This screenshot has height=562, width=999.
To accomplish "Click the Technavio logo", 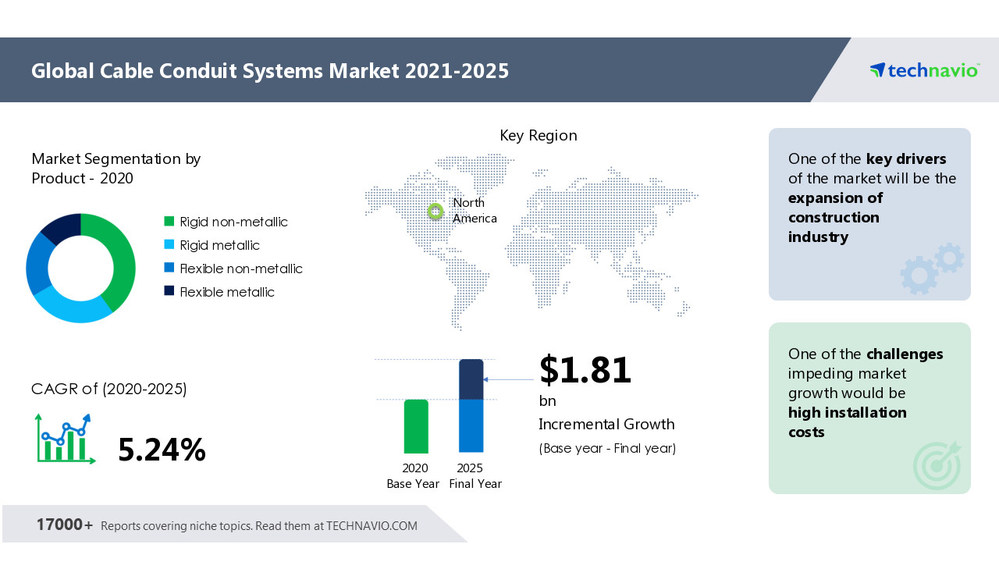I will [x=923, y=70].
